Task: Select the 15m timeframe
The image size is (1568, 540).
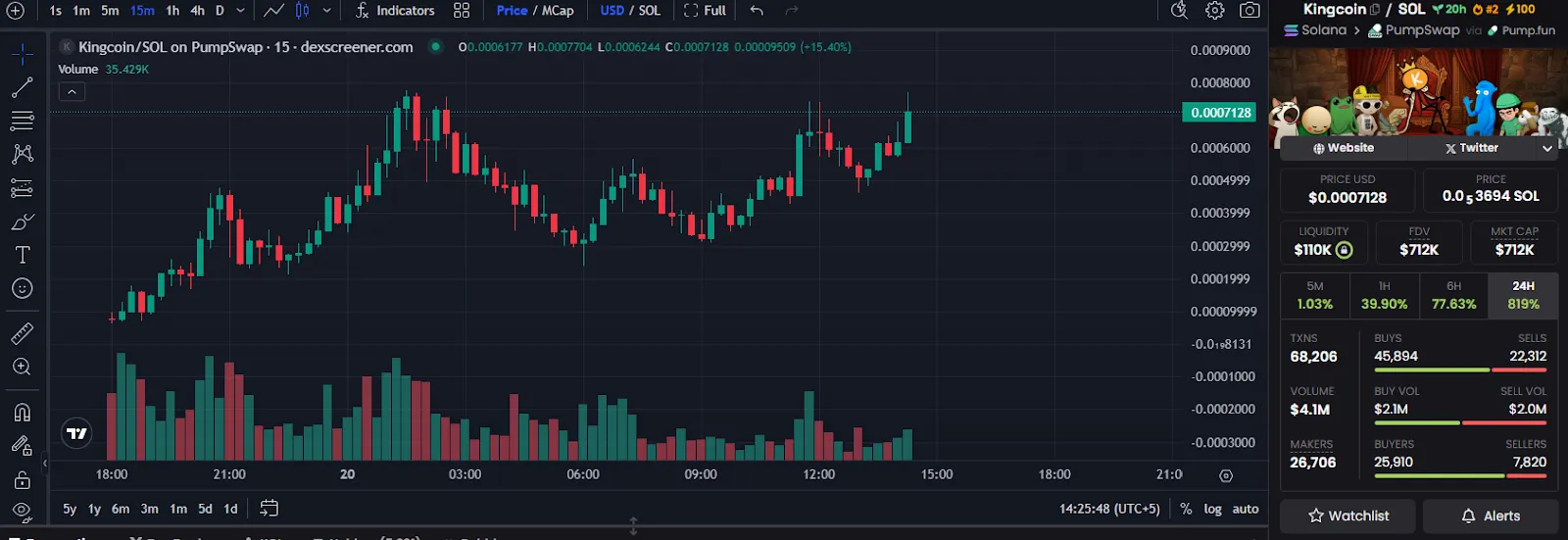Action: pos(142,11)
